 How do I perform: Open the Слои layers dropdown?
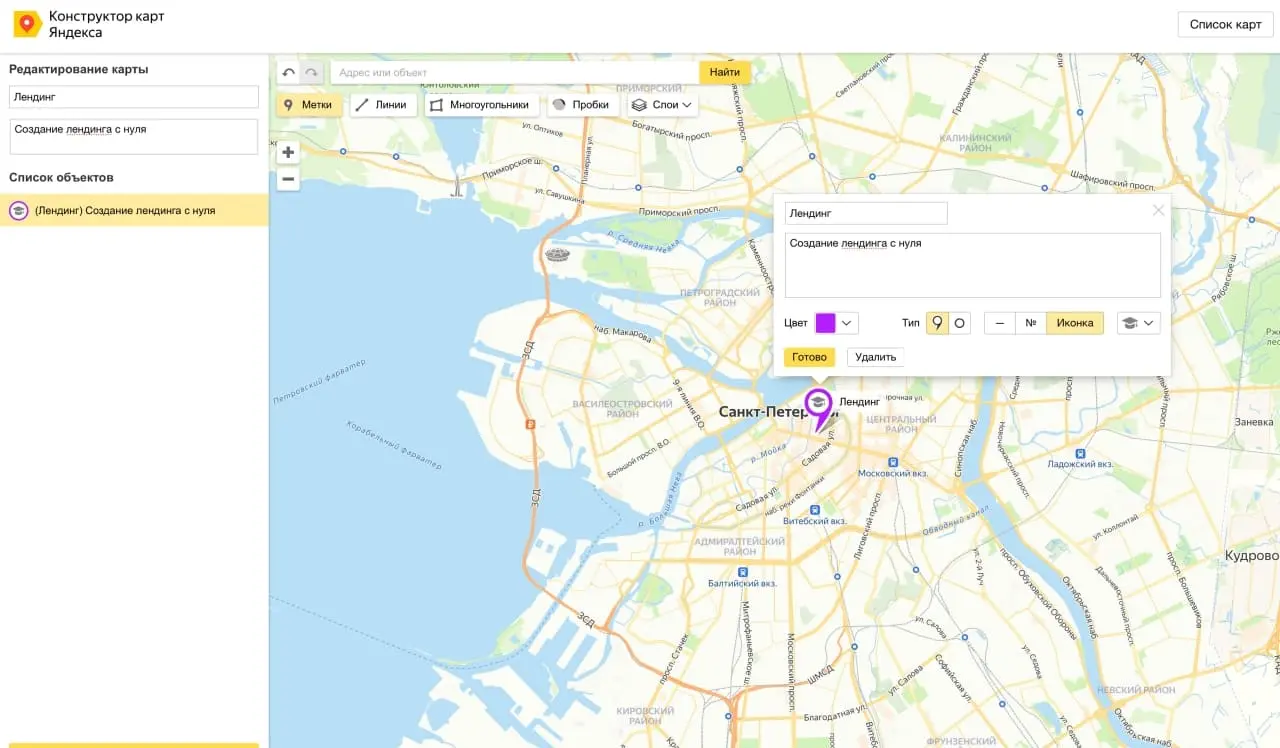(662, 104)
